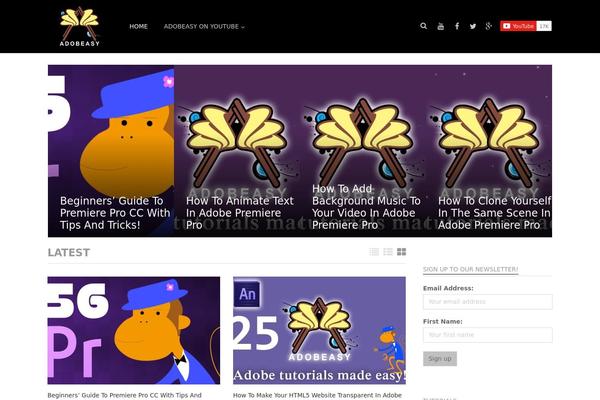Screen dimensions: 600x400
Task: Open the search icon in header
Action: 424,26
